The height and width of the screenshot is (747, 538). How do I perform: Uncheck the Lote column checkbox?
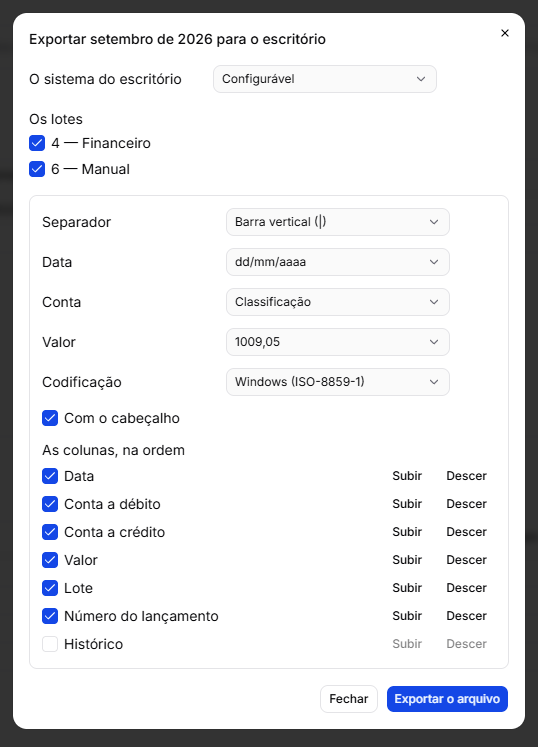point(50,588)
